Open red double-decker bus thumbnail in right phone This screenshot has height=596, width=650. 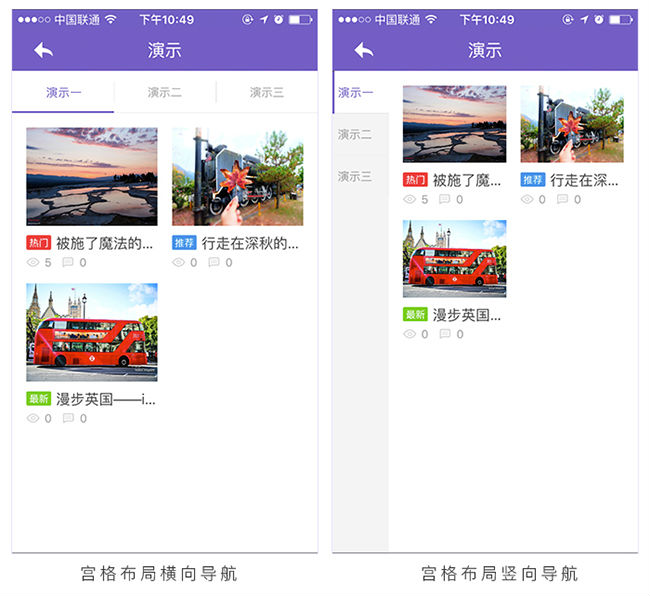point(454,259)
